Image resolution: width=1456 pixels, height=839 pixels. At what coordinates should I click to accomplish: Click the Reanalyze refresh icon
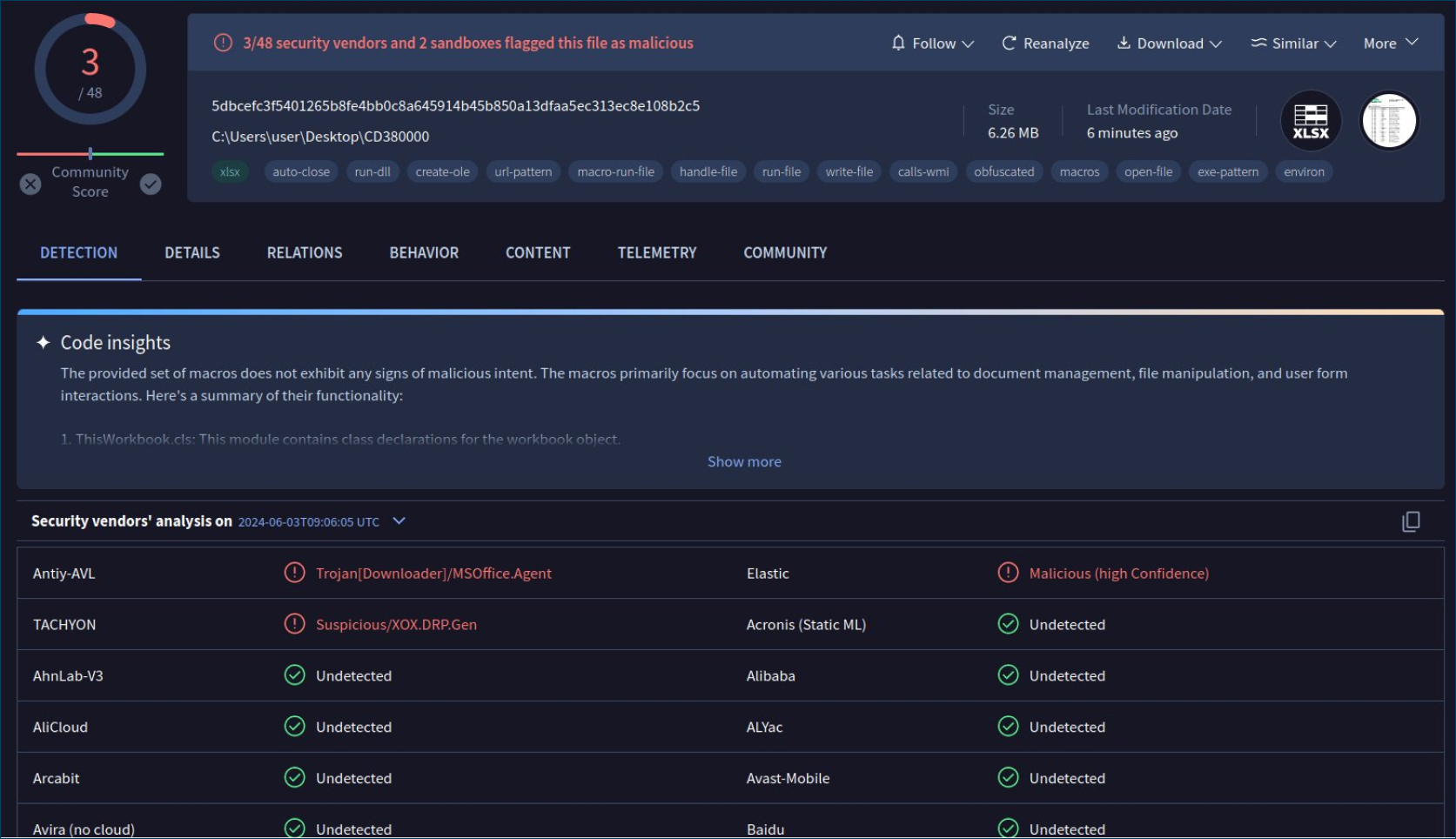[1009, 43]
